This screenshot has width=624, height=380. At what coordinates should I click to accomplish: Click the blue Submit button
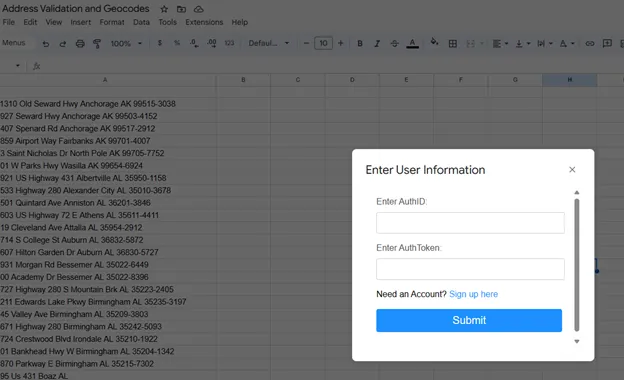[x=469, y=320]
